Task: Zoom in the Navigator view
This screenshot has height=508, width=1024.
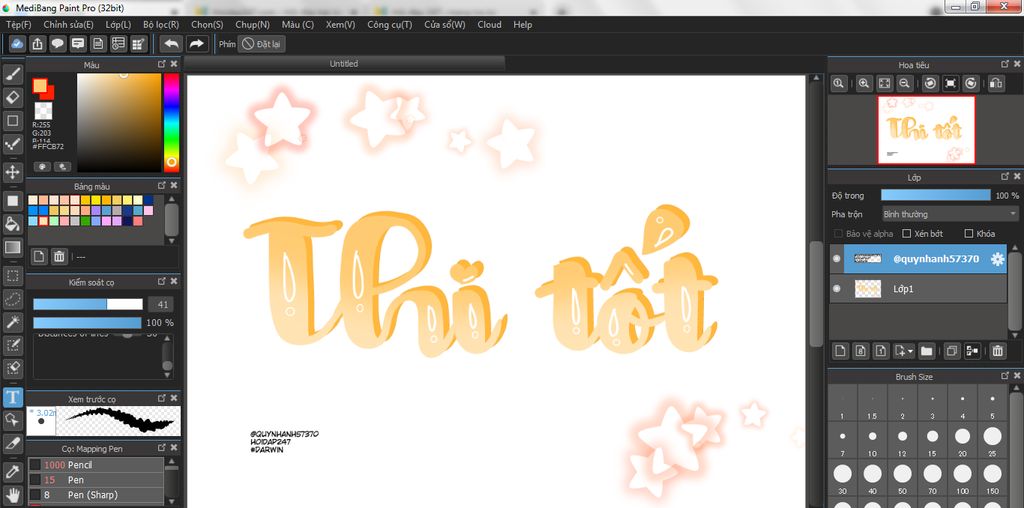Action: pos(864,83)
